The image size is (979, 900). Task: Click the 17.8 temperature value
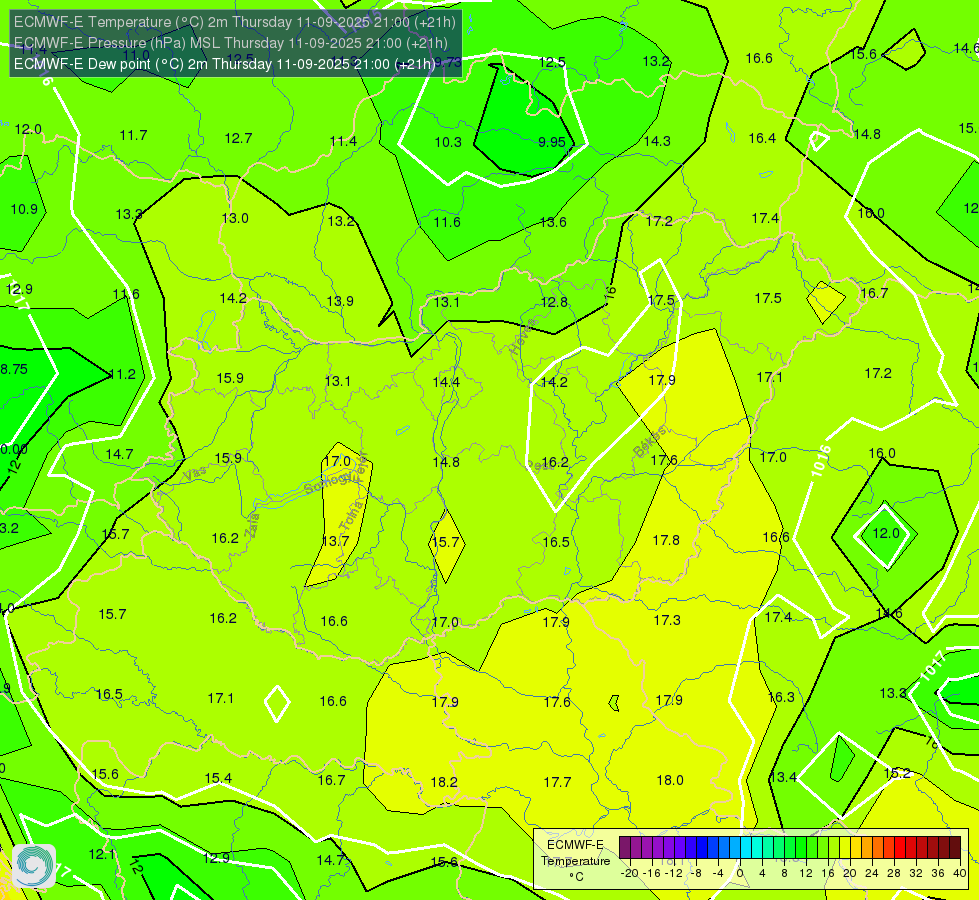click(x=666, y=540)
